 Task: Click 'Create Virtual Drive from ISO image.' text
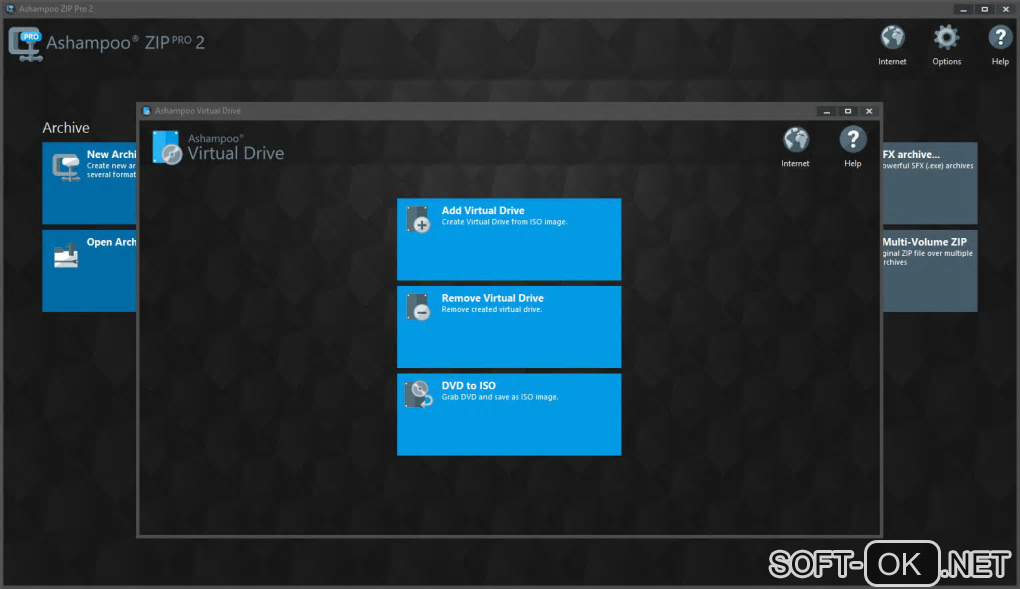click(504, 222)
